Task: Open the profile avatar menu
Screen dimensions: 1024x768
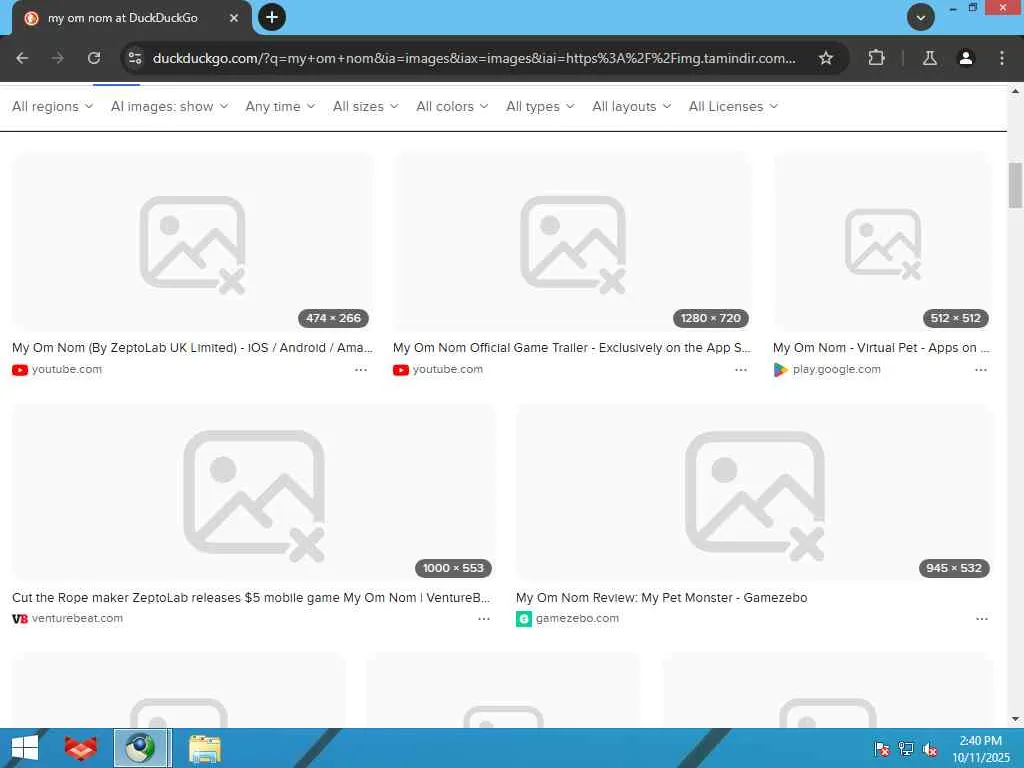Action: pyautogui.click(x=965, y=58)
